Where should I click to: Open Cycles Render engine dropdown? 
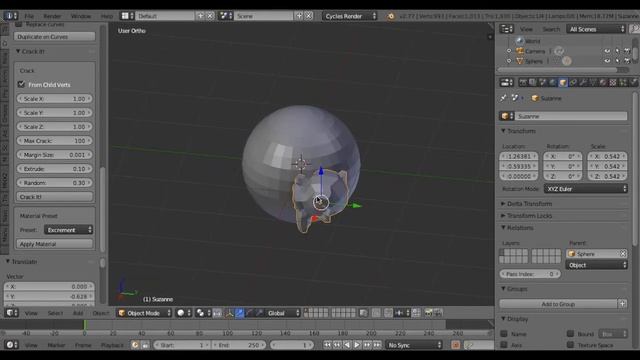(x=350, y=16)
